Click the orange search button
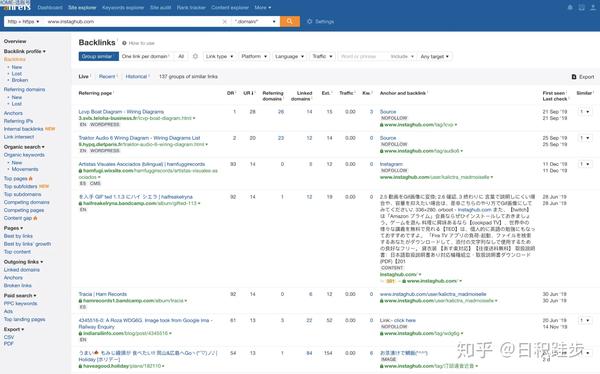 pyautogui.click(x=290, y=21)
